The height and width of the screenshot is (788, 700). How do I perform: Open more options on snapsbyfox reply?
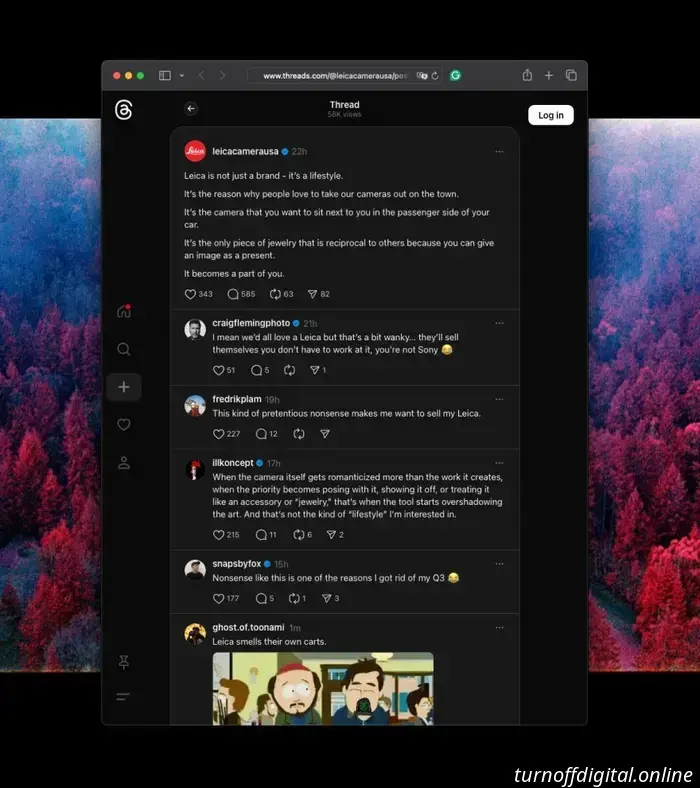click(499, 564)
